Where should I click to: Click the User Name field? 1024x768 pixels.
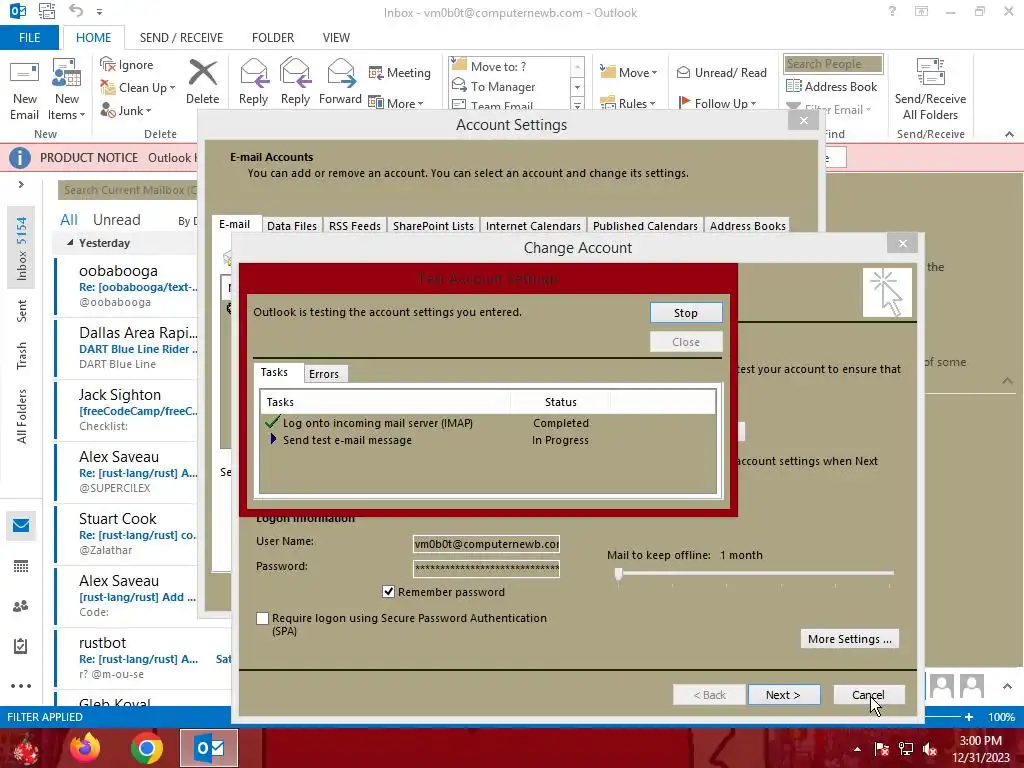coord(486,543)
